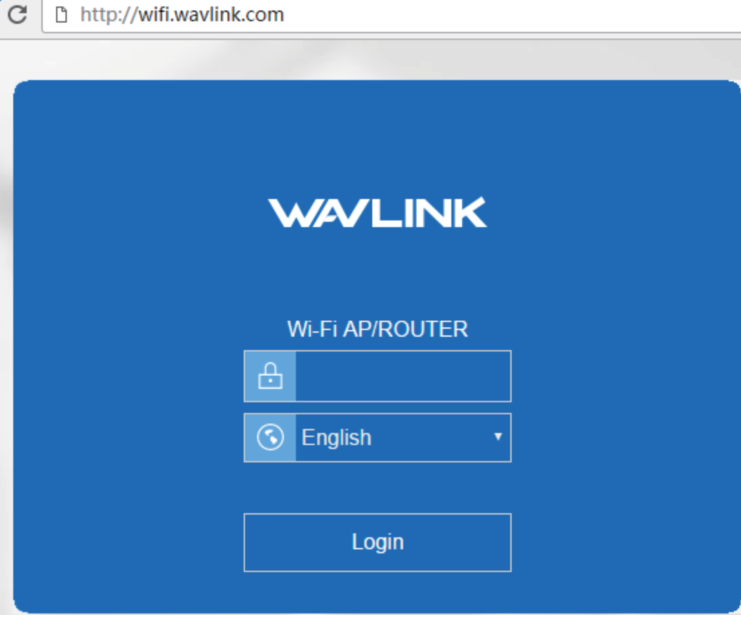Submit the form with the Login button
This screenshot has height=630, width=741.
tap(378, 543)
